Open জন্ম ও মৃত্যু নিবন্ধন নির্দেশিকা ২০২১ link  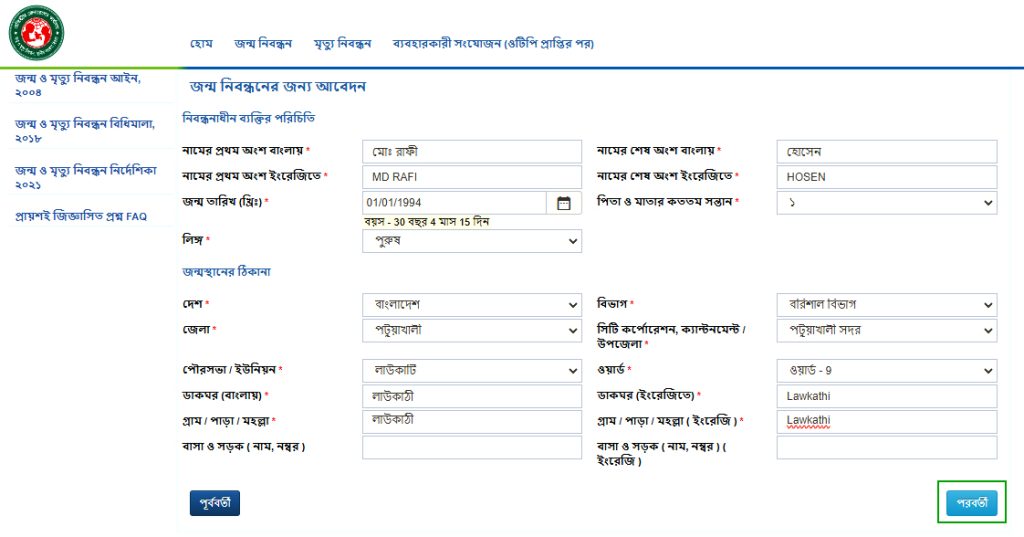tap(86, 177)
